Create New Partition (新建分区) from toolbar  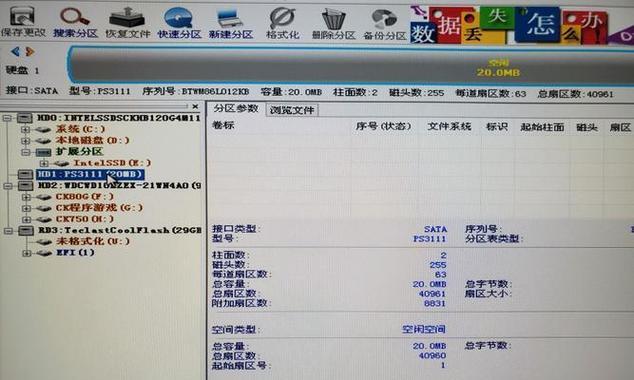[230, 24]
